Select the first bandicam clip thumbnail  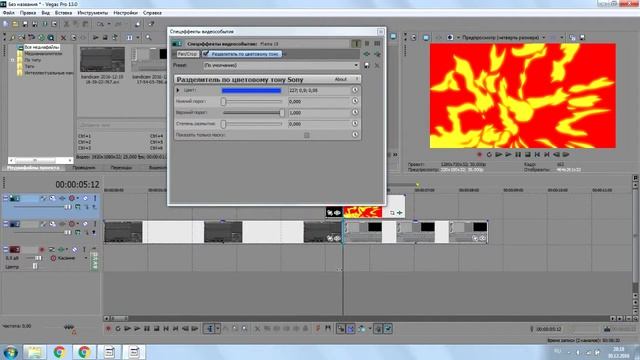pyautogui.click(x=102, y=59)
